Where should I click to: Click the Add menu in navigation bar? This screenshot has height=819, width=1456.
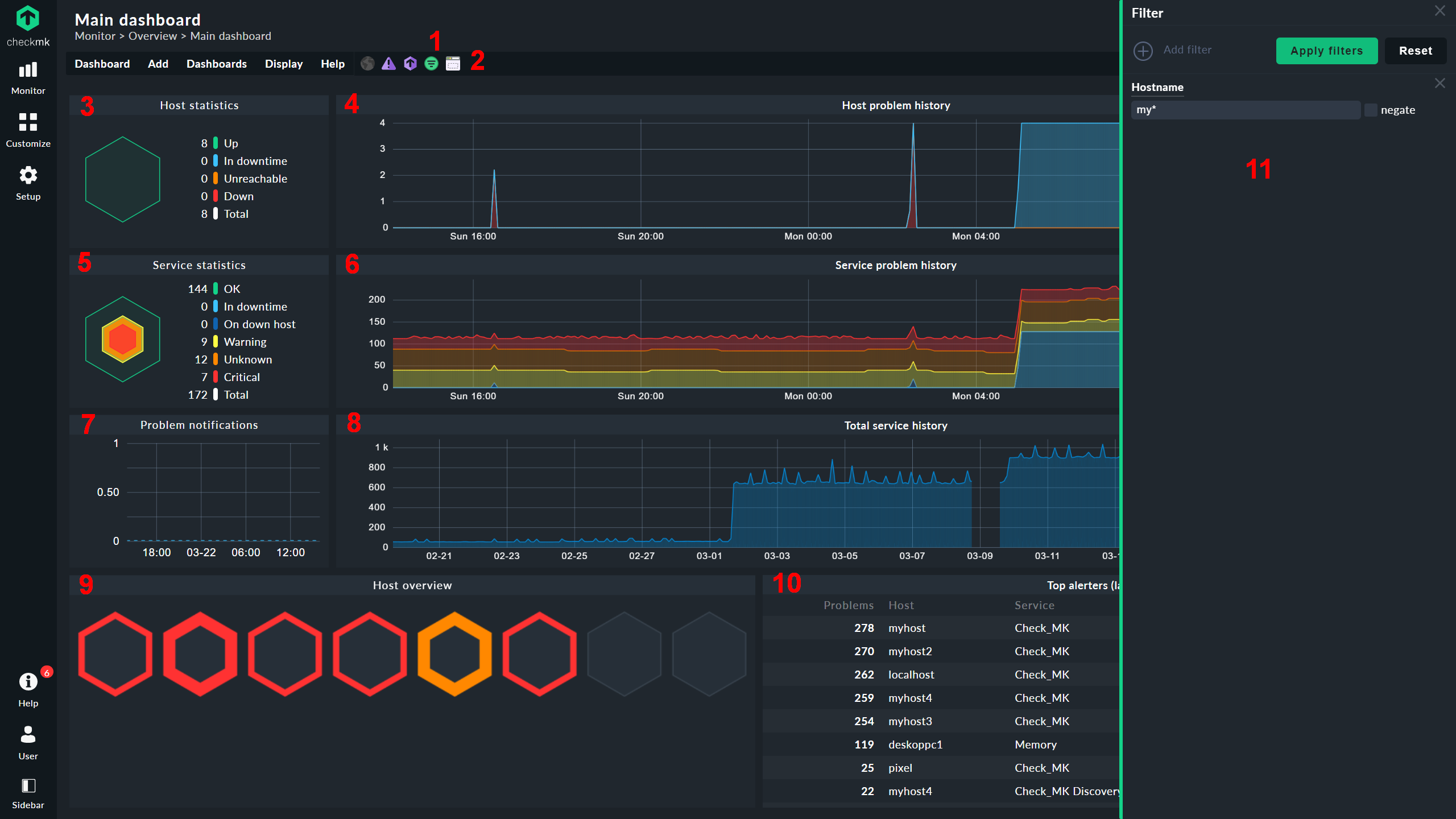pos(157,64)
